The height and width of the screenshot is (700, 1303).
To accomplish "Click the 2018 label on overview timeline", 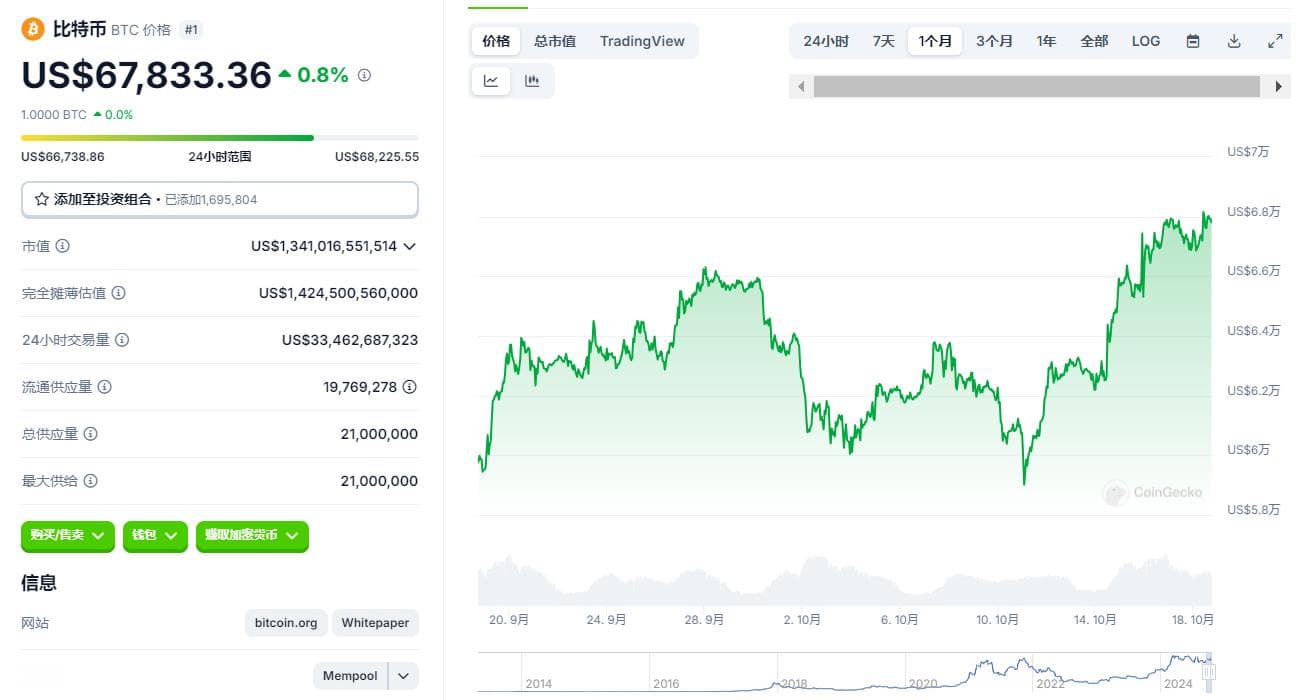I will coord(794,684).
